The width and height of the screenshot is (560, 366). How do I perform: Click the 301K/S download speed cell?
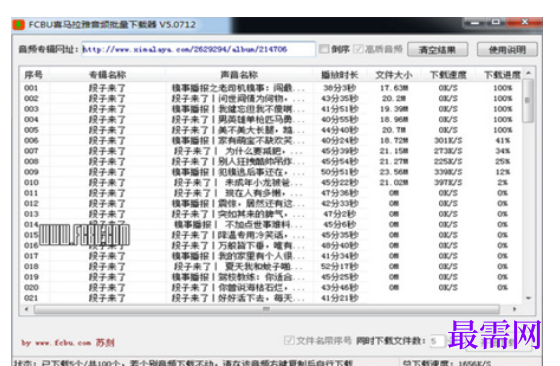[448, 140]
